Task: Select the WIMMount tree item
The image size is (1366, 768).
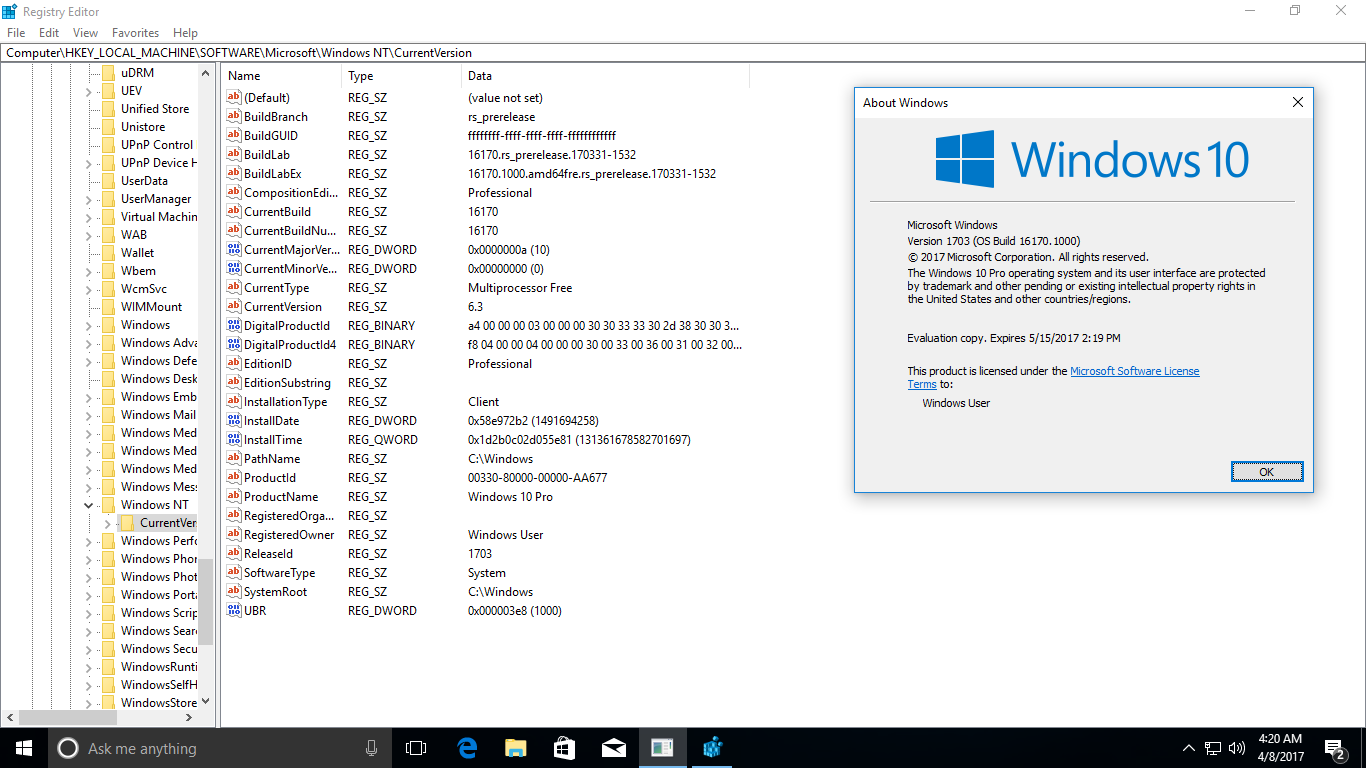Action: 151,307
